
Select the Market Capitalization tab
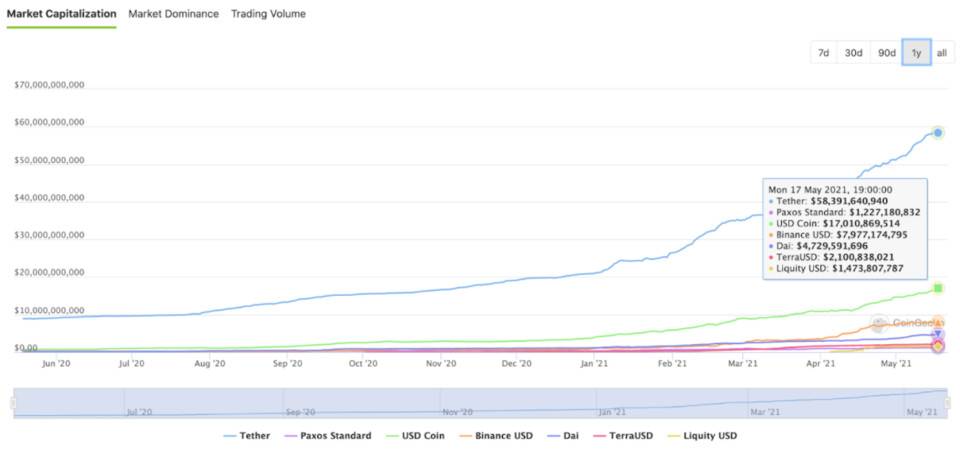[61, 14]
